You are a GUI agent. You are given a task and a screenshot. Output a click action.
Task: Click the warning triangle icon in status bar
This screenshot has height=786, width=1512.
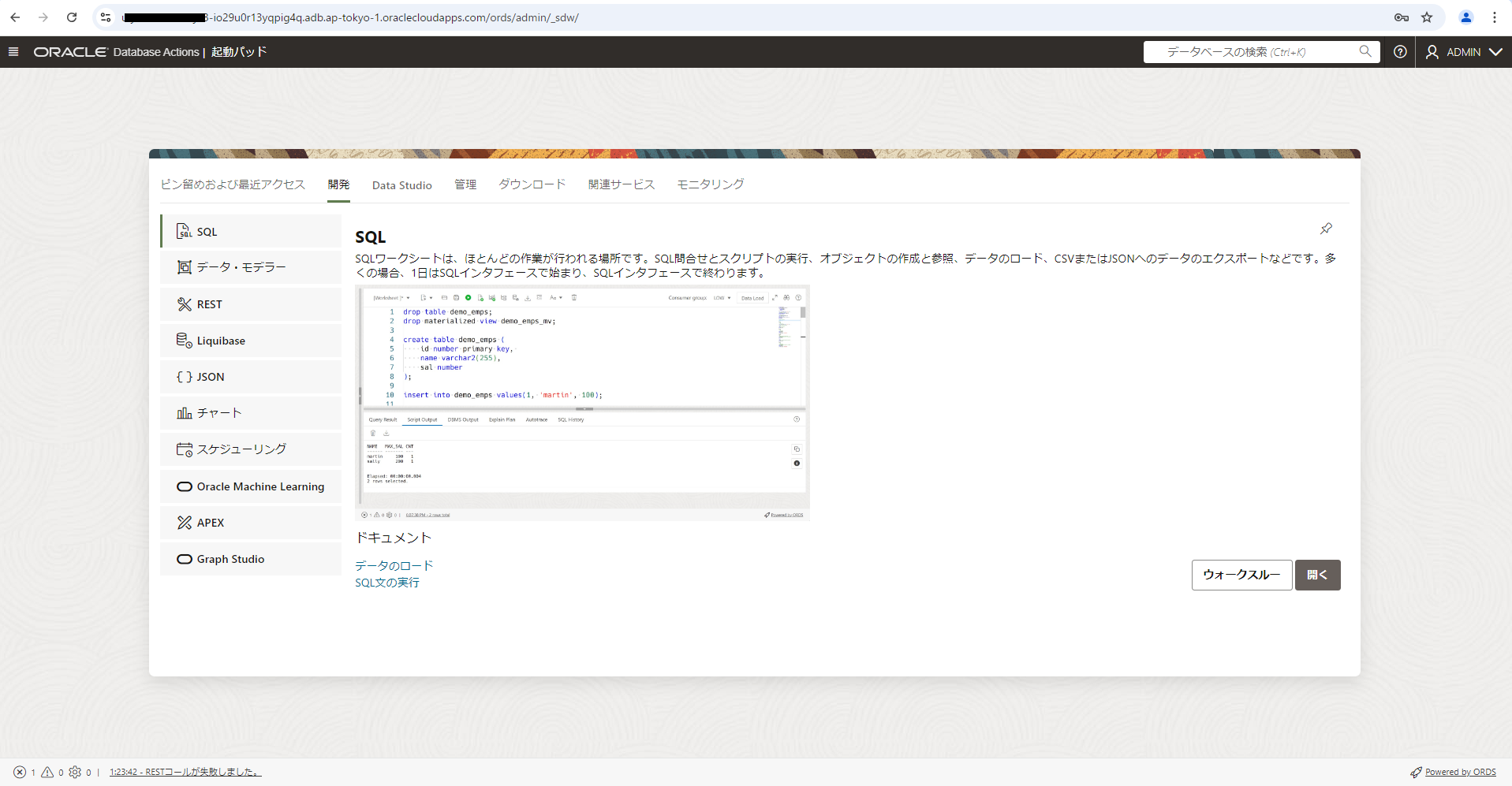pyautogui.click(x=47, y=772)
